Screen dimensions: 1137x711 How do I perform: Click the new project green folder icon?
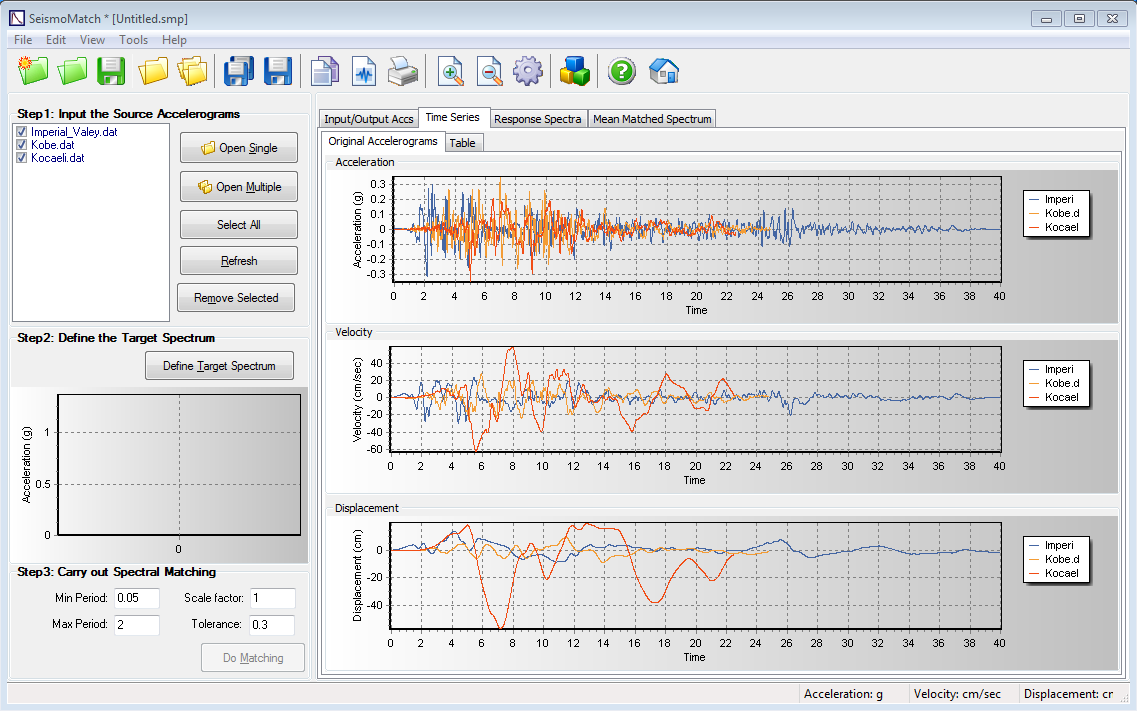pyautogui.click(x=33, y=71)
